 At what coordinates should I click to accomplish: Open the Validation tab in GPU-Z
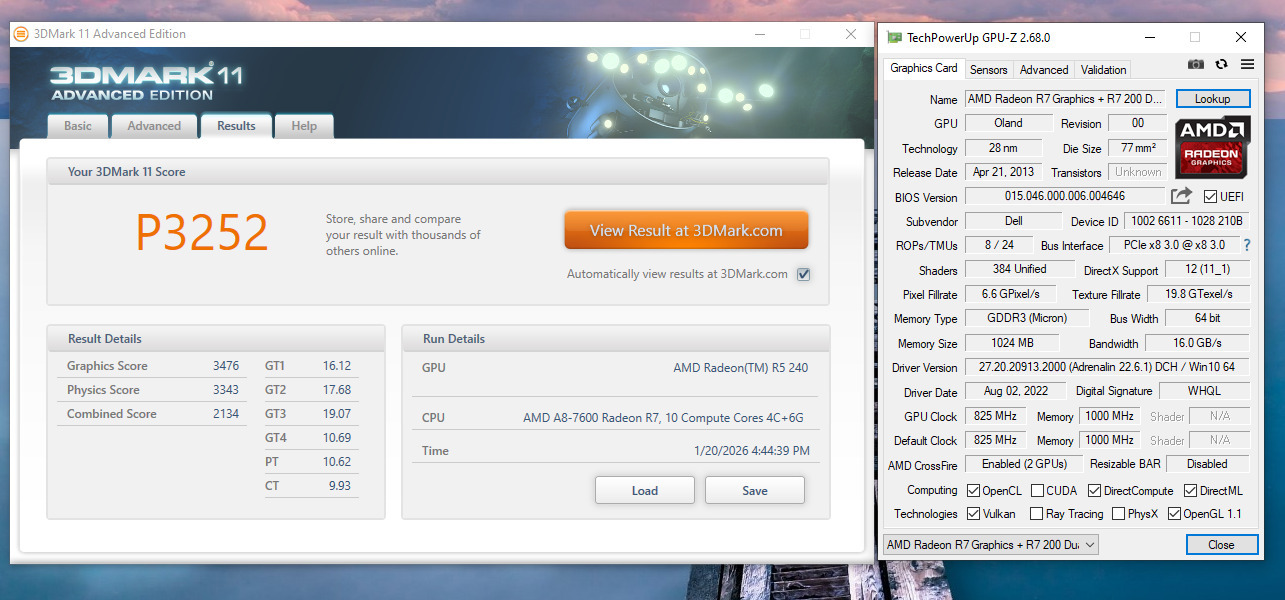[1104, 70]
